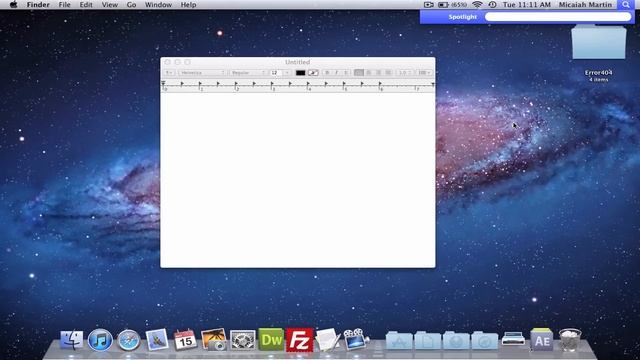The height and width of the screenshot is (360, 640).
Task: Open the third blue folder stack in dock
Action: (x=456, y=340)
